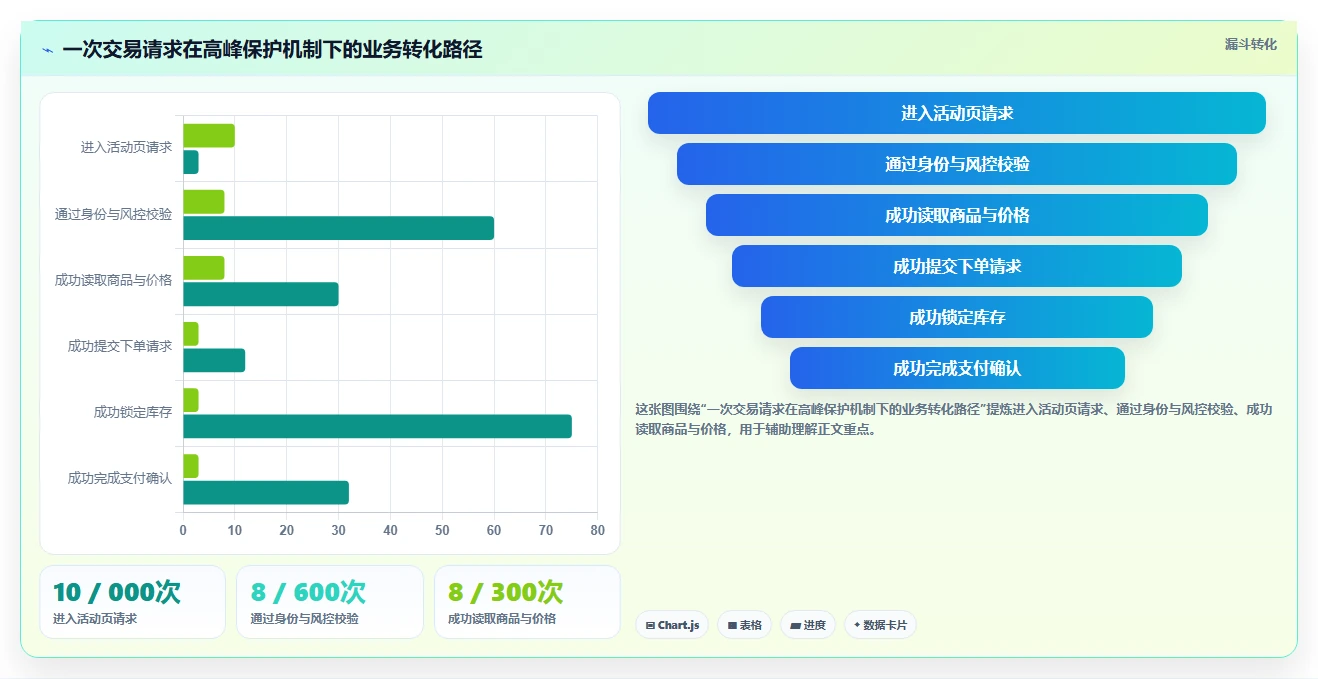Click the teal bar for 成功提交下单请求

tap(214, 360)
